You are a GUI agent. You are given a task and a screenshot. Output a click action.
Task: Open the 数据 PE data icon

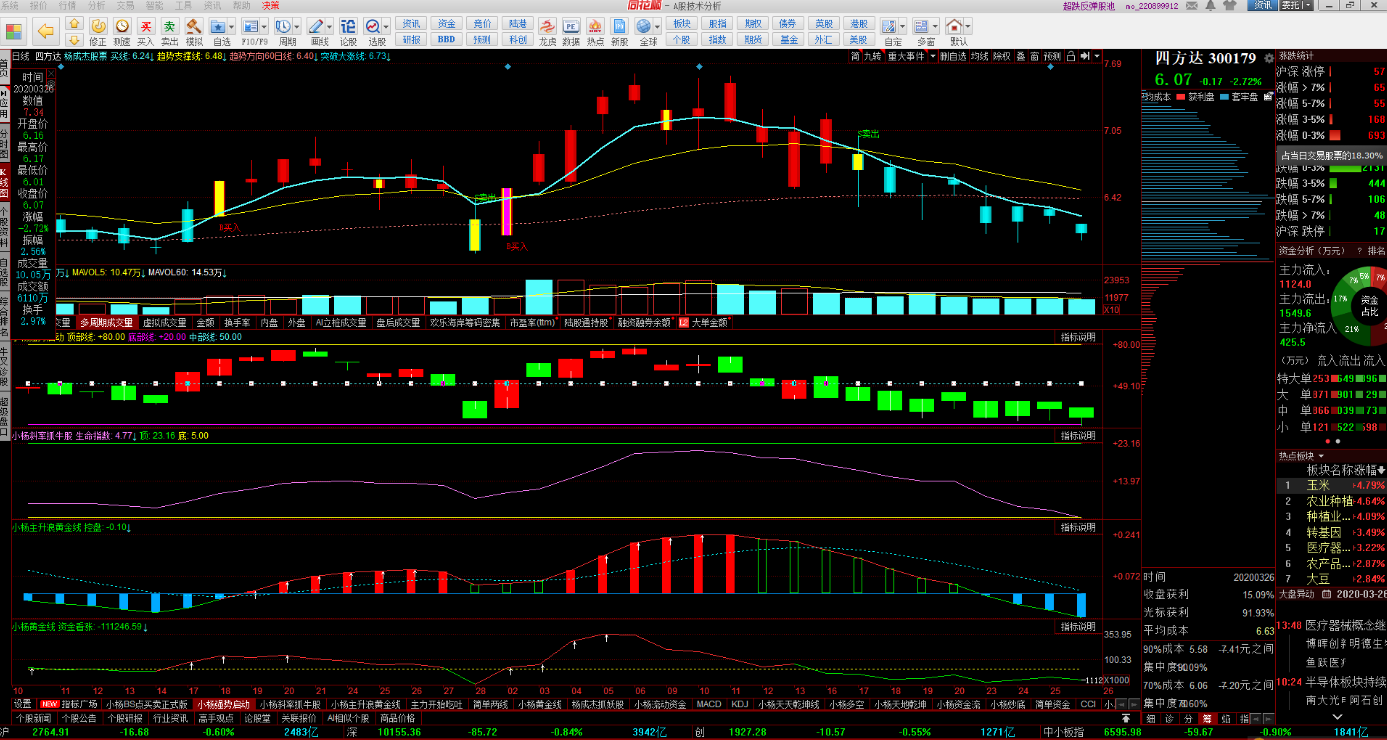click(571, 26)
